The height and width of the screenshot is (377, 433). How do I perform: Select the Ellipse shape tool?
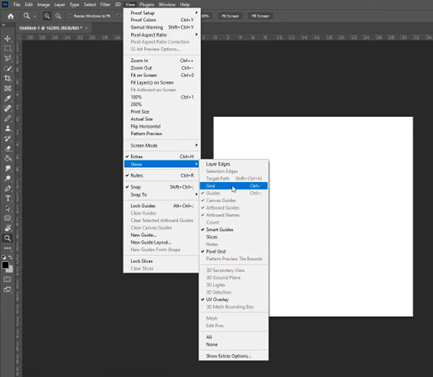tap(7, 219)
